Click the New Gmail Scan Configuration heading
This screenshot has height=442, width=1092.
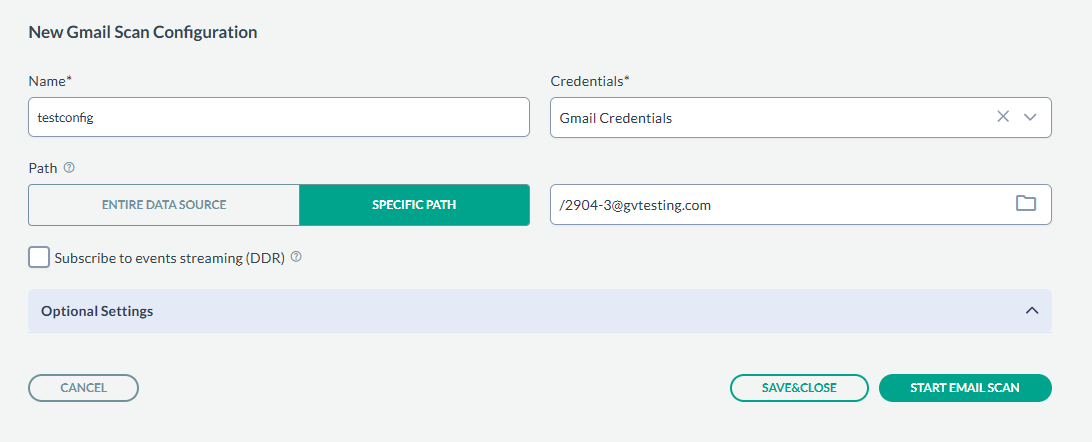click(143, 32)
